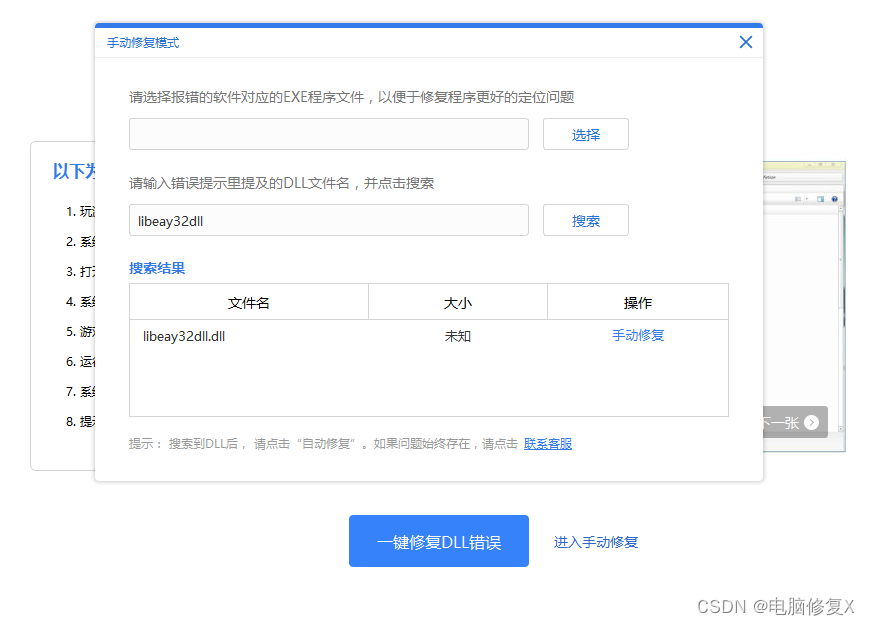Image resolution: width=870 pixels, height=625 pixels.
Task: Click the 操作 column header
Action: click(x=638, y=303)
